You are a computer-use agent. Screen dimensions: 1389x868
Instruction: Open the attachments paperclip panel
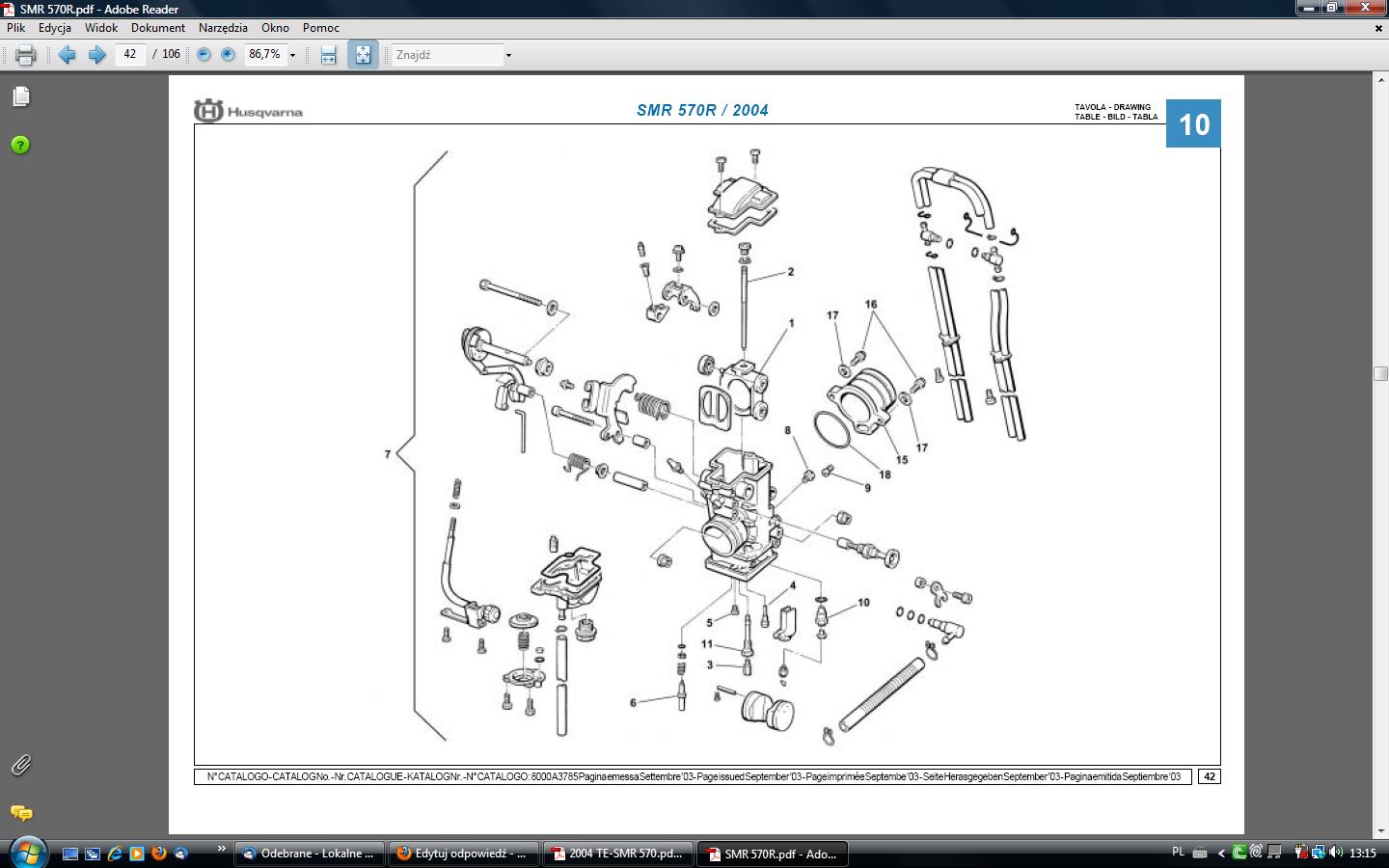click(x=20, y=765)
